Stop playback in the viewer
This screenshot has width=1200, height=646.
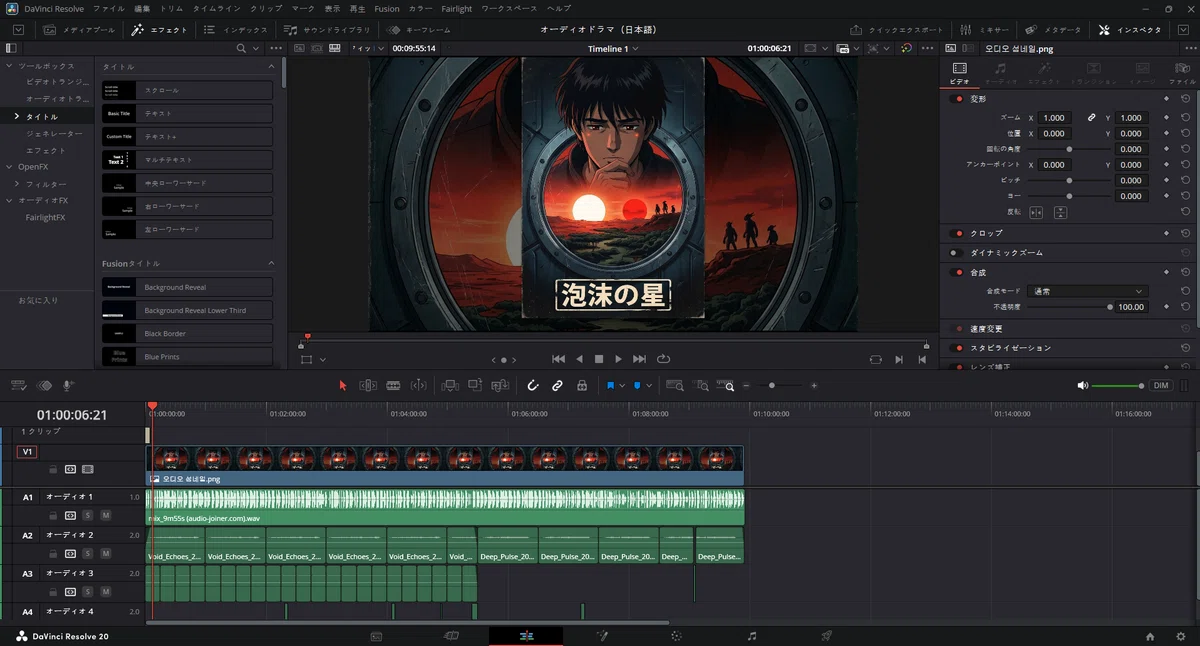pos(599,359)
